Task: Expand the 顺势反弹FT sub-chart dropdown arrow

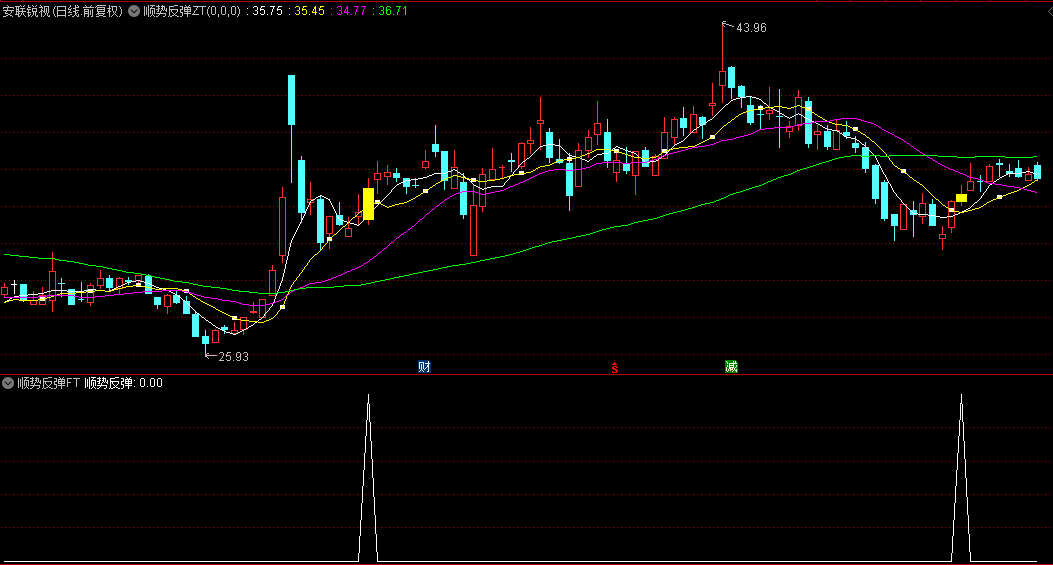Action: coord(8,383)
